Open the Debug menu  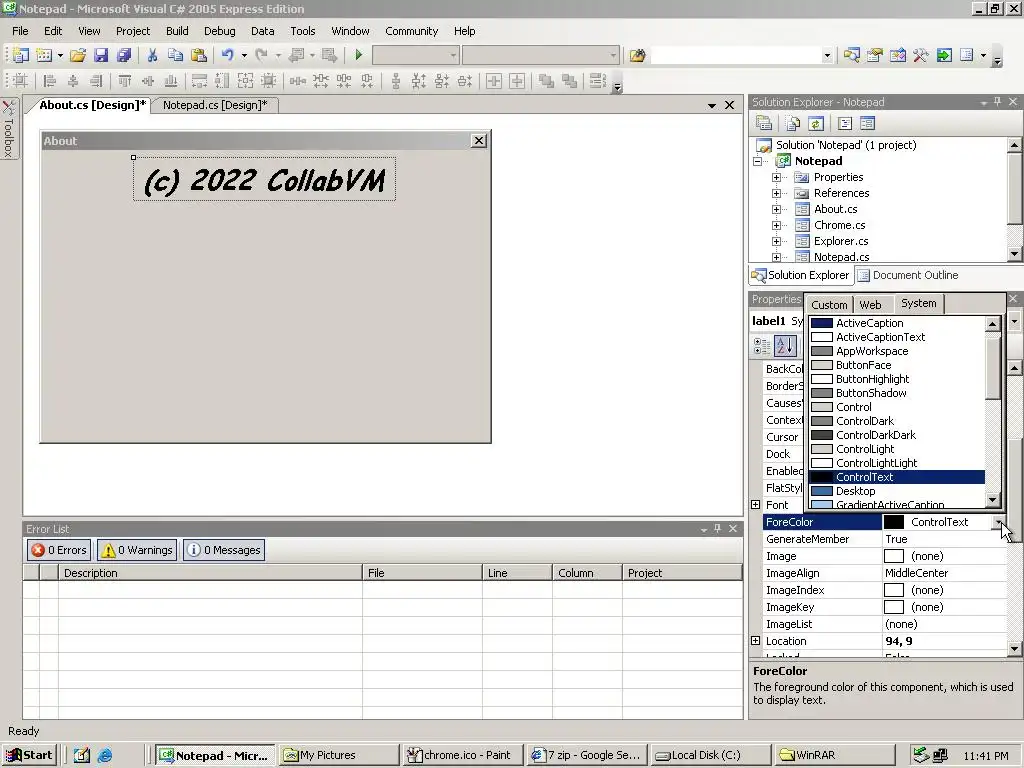click(x=219, y=31)
